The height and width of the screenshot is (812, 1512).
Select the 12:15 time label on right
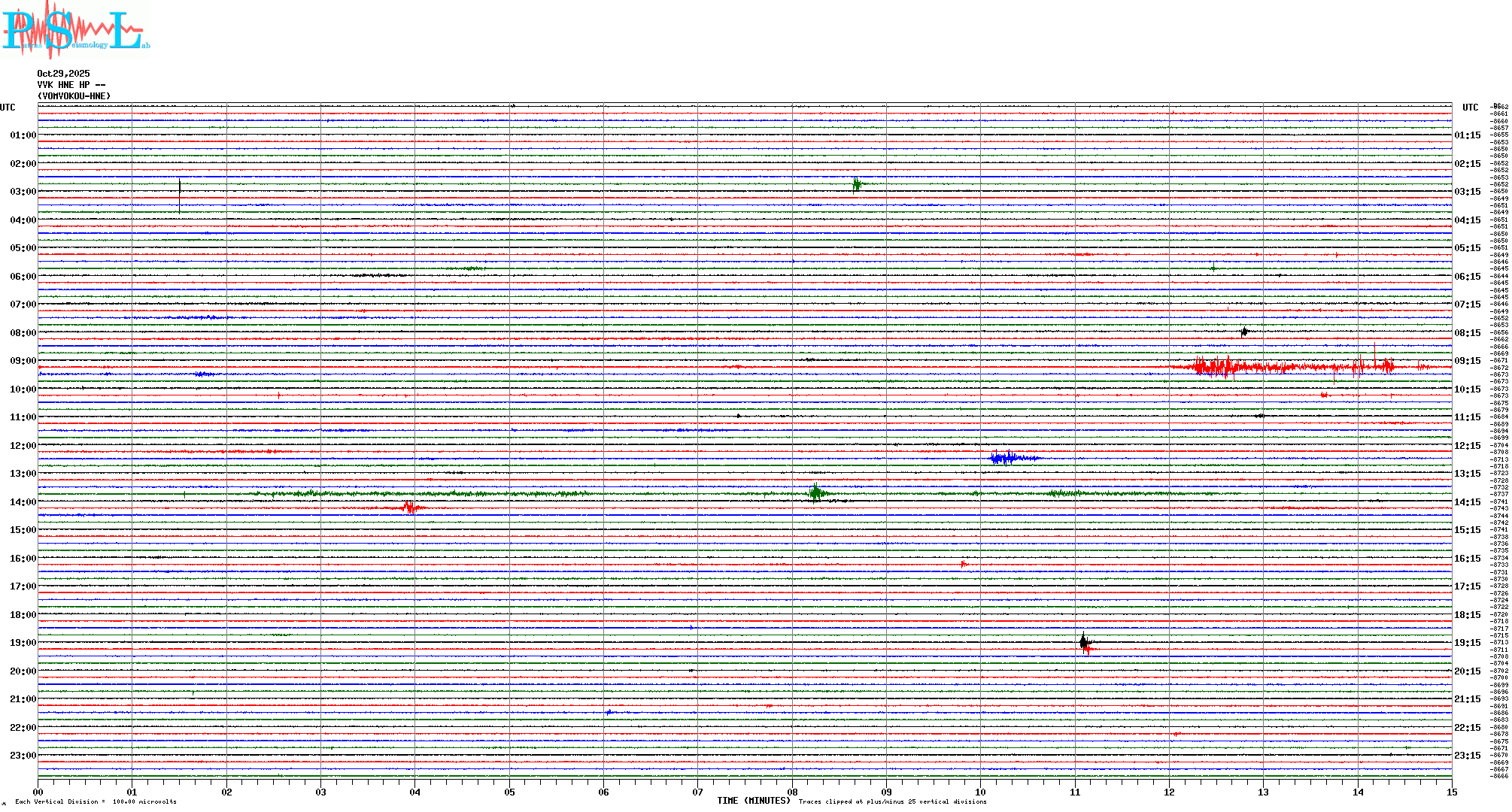[1467, 446]
